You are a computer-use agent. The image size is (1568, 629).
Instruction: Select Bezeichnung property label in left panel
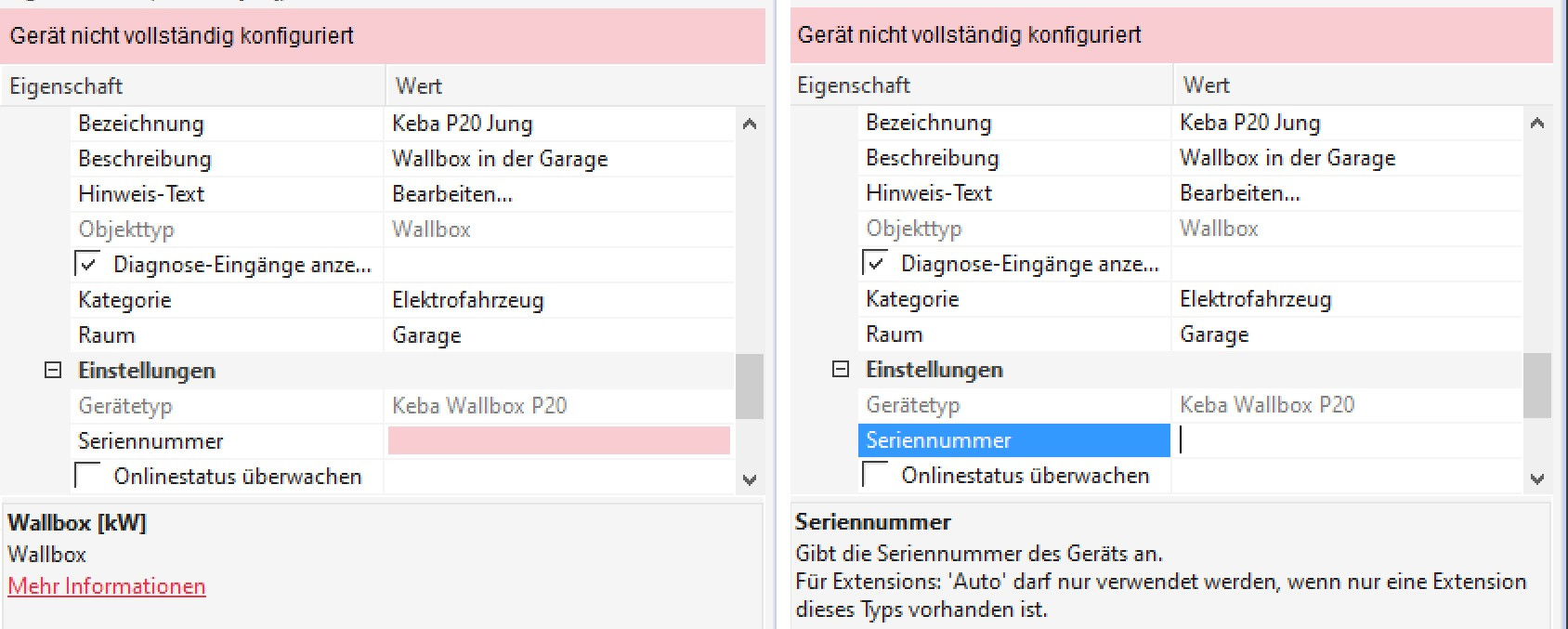(x=141, y=123)
